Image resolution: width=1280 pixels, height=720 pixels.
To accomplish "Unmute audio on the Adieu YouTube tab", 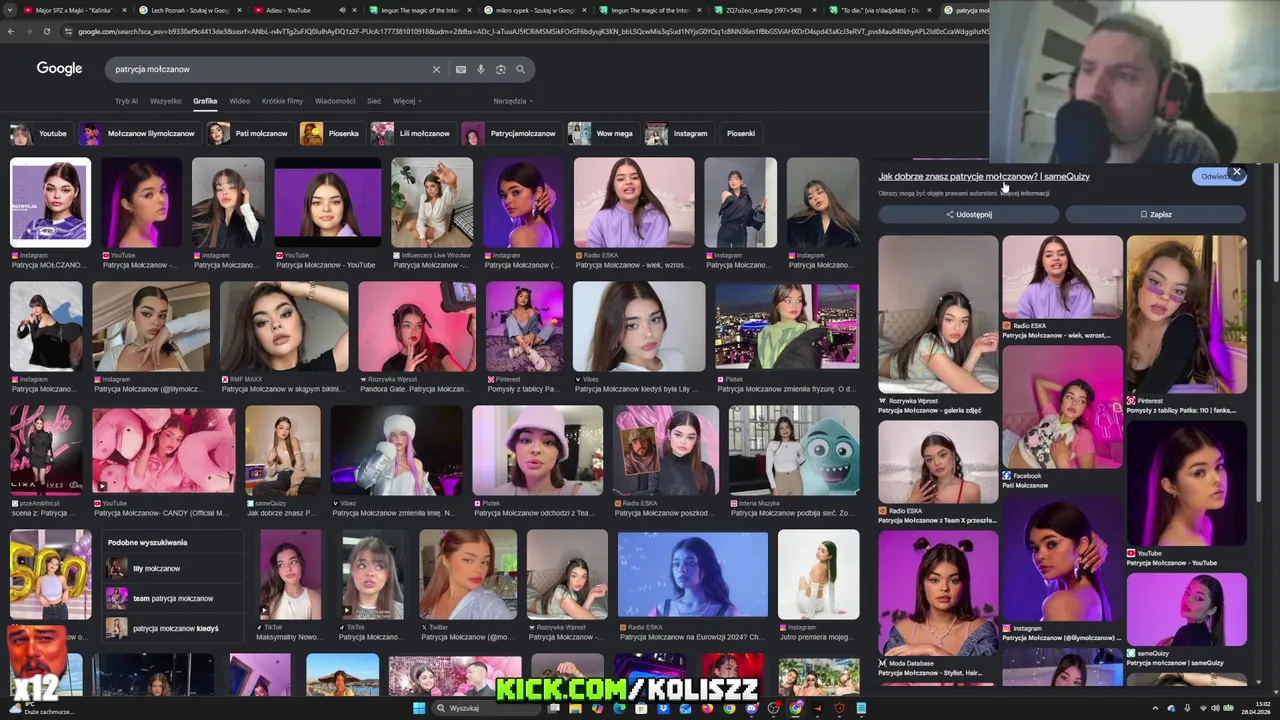I will [x=342, y=10].
